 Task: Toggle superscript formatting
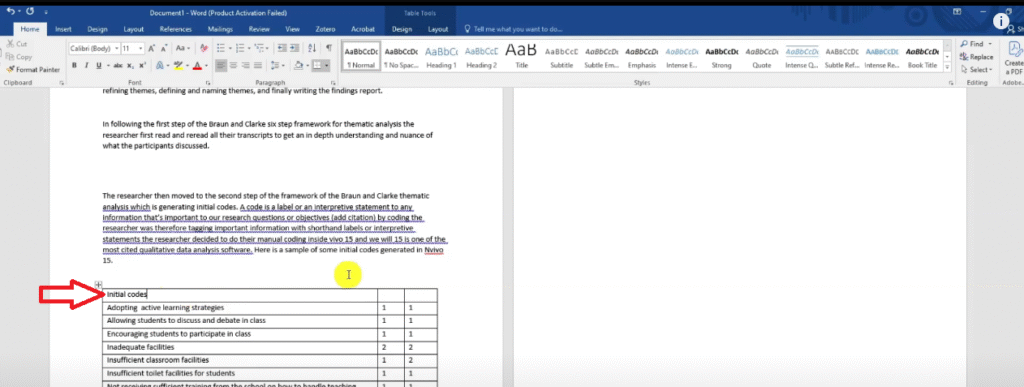pyautogui.click(x=142, y=65)
